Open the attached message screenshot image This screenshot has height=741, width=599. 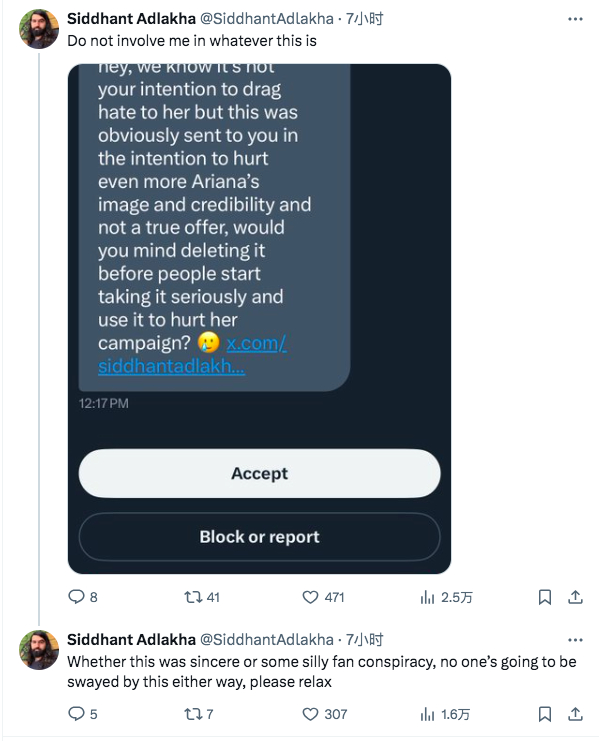click(259, 319)
